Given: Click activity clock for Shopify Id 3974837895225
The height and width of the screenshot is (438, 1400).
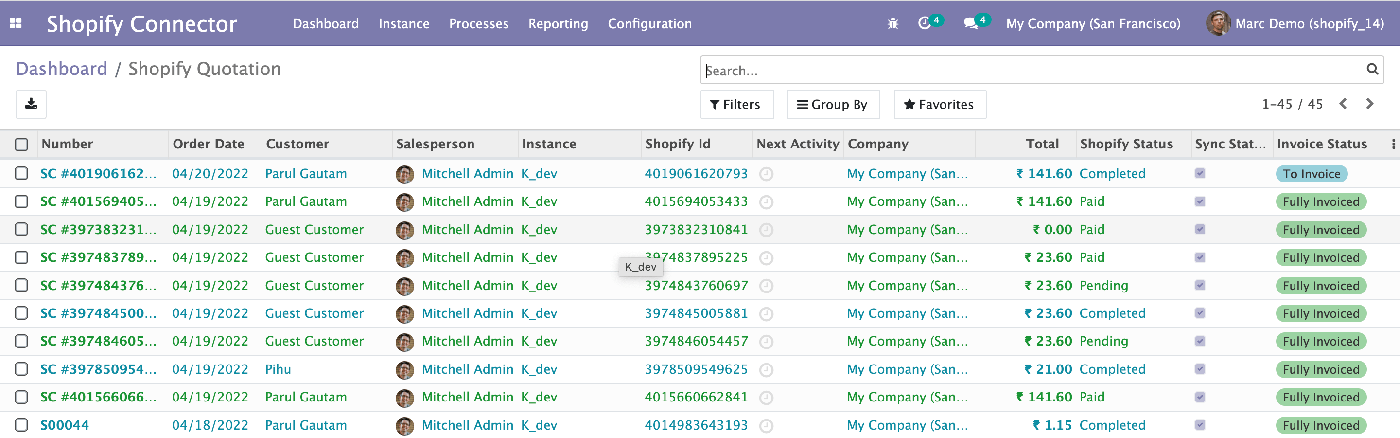Looking at the screenshot, I should pyautogui.click(x=766, y=258).
